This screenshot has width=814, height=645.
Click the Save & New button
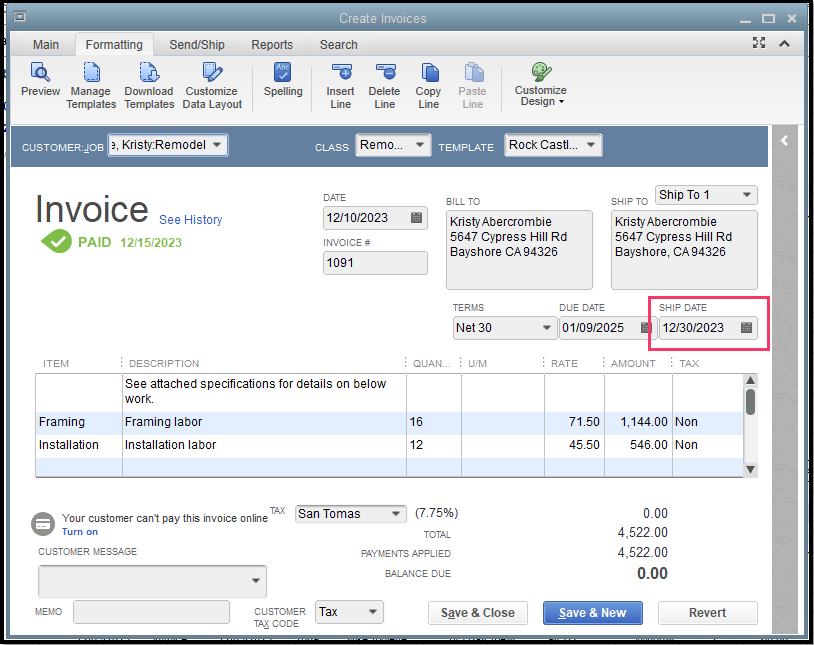click(592, 612)
